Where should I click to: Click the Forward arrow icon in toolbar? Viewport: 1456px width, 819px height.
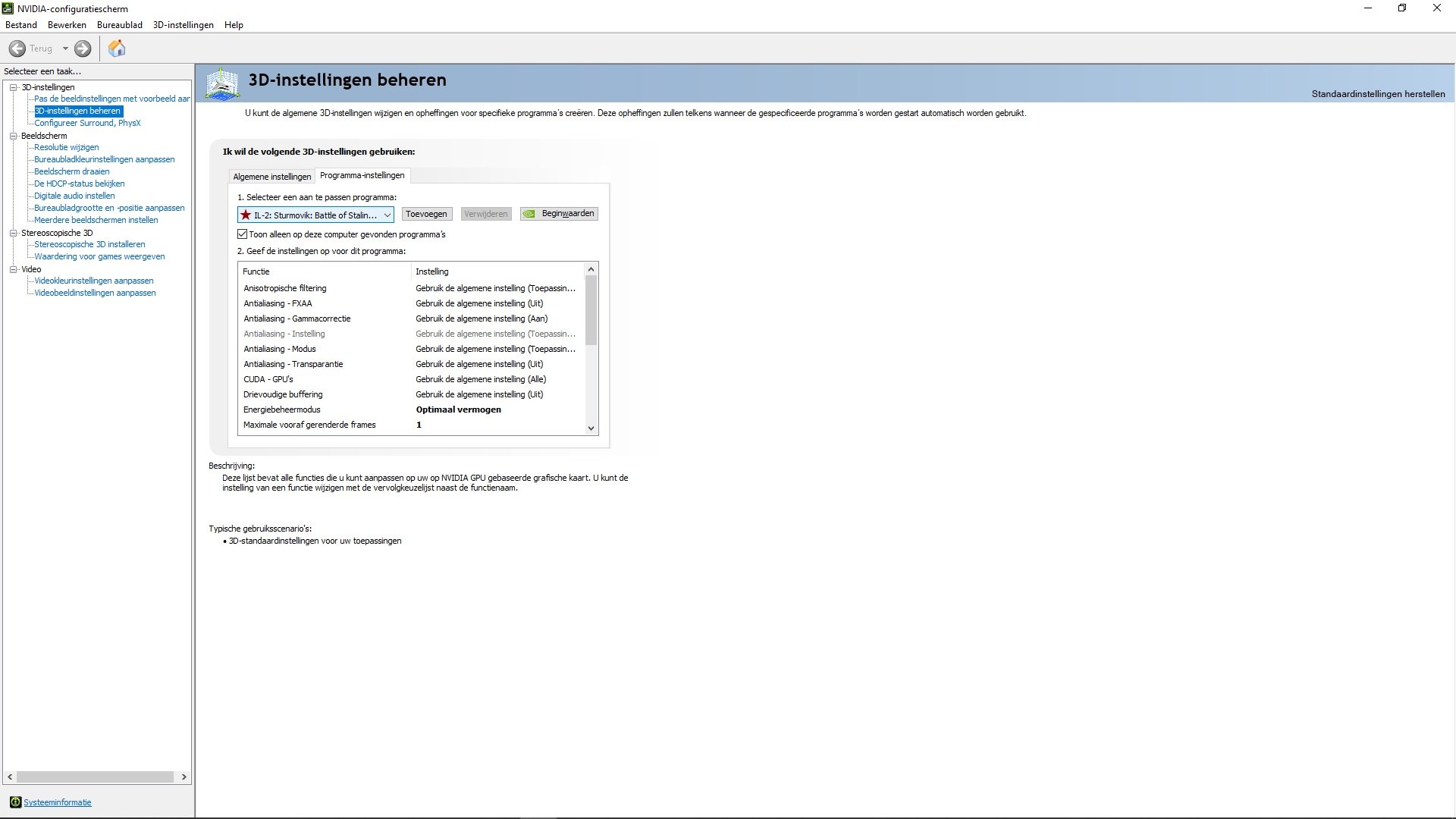[x=83, y=49]
